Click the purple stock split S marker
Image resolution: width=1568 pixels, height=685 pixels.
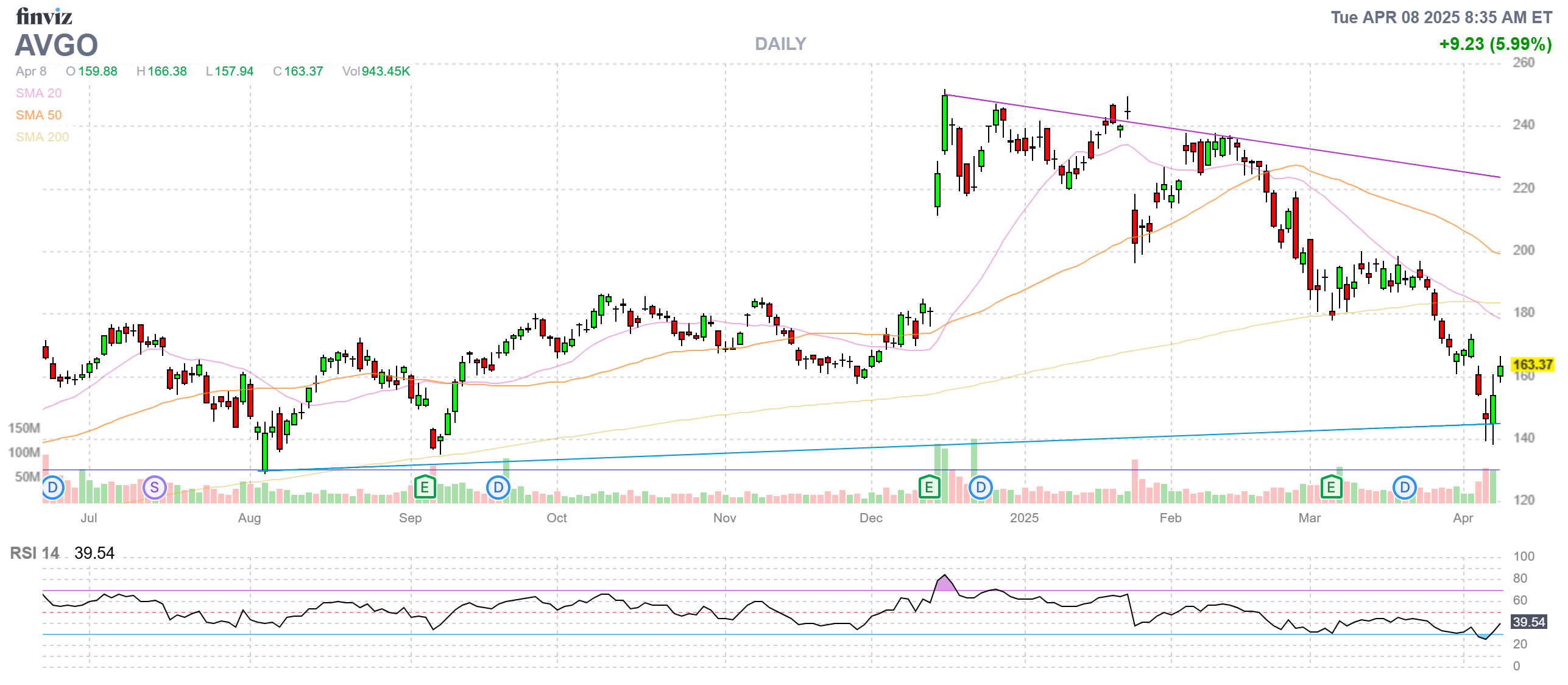tap(155, 488)
